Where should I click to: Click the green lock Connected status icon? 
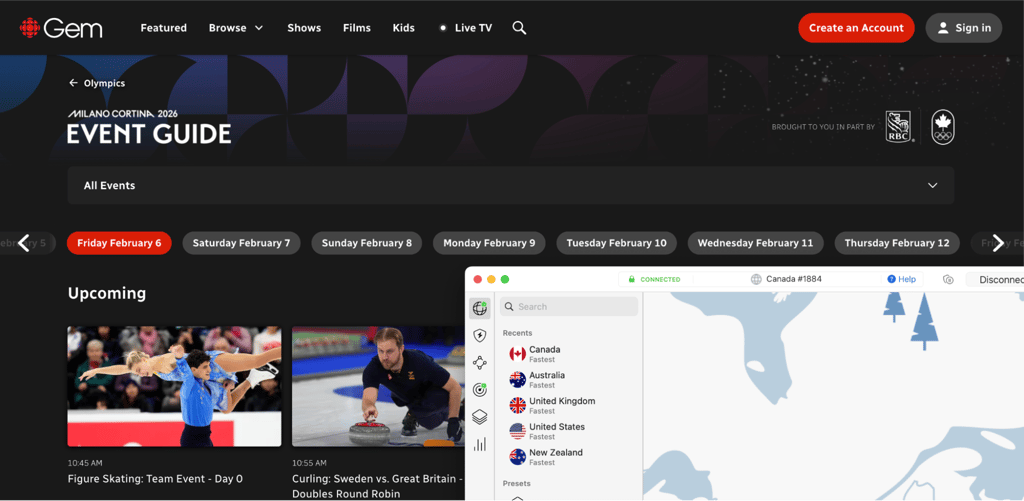(x=632, y=280)
